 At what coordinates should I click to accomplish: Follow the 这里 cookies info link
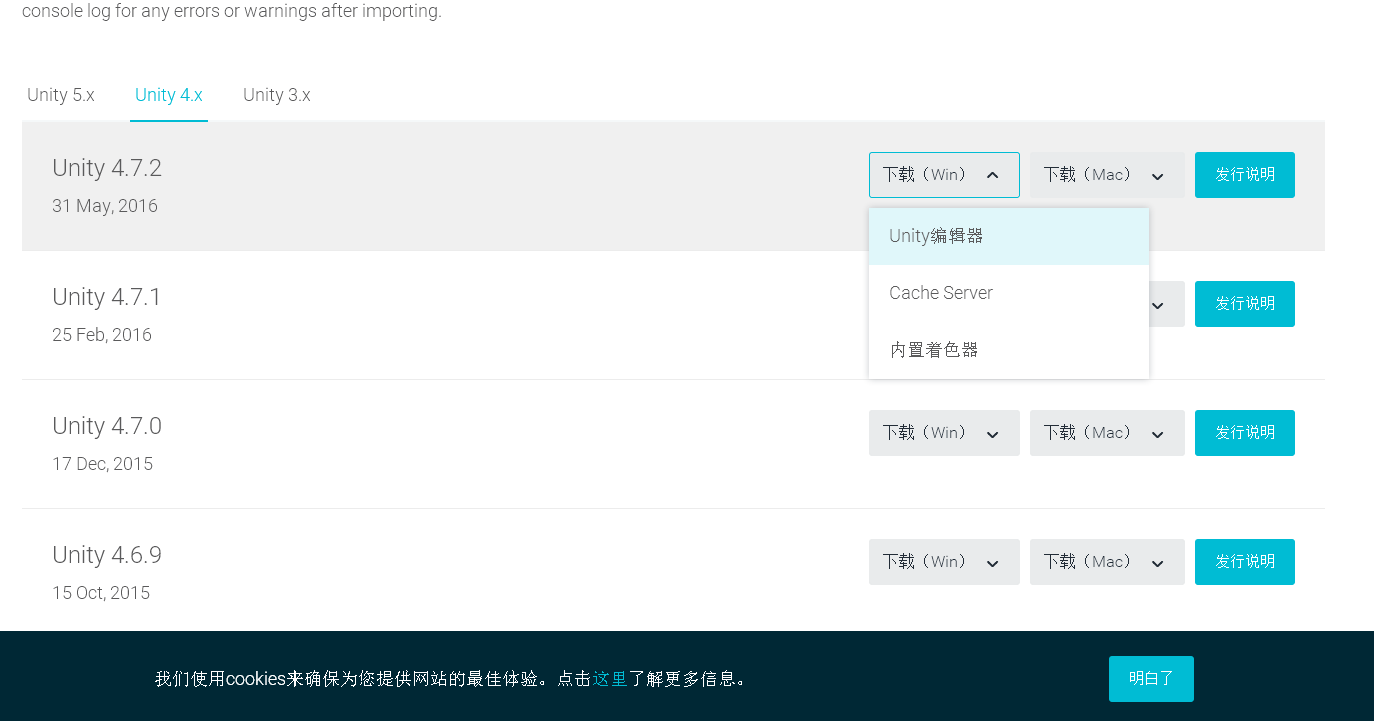(x=610, y=679)
